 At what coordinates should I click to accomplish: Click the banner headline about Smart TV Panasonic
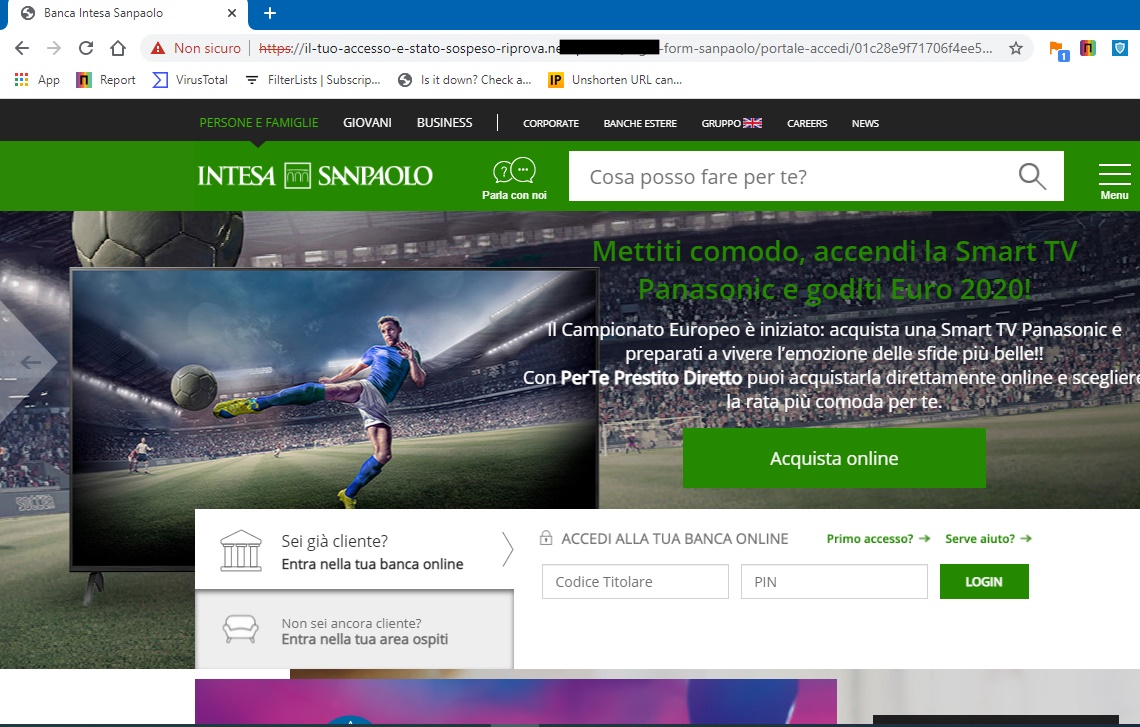point(834,270)
